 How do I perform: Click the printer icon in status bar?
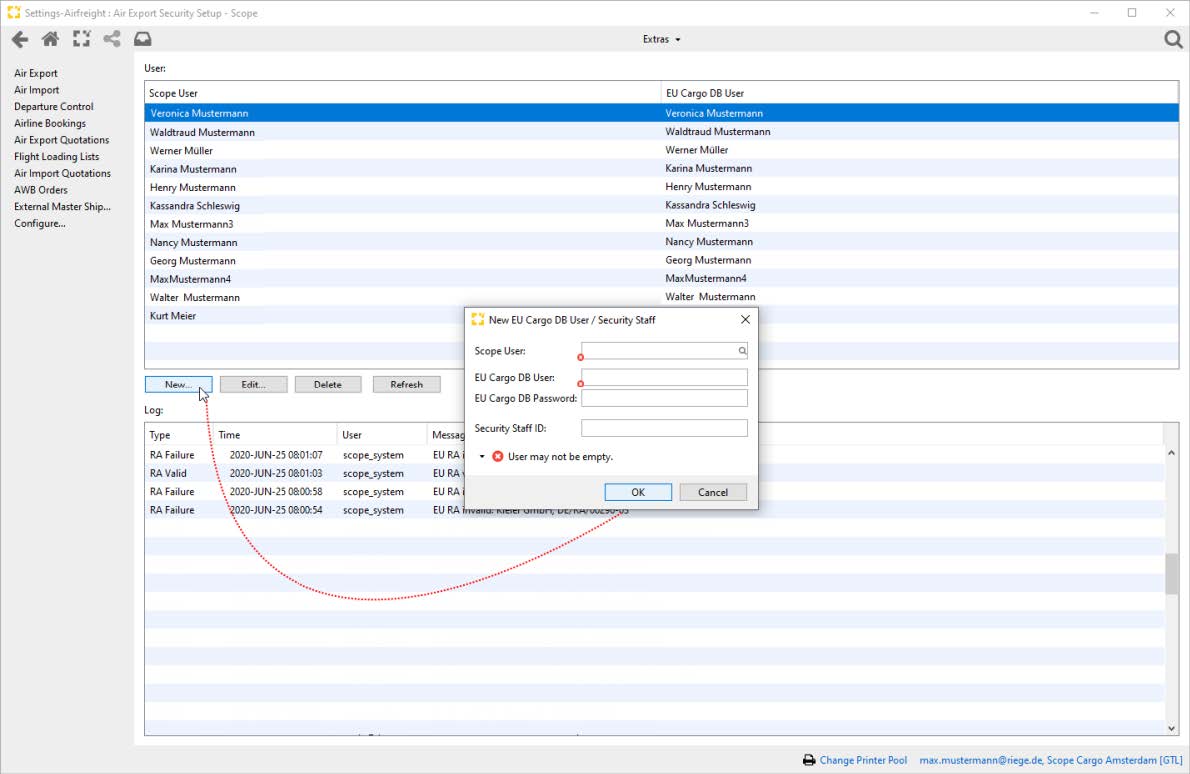coord(808,760)
